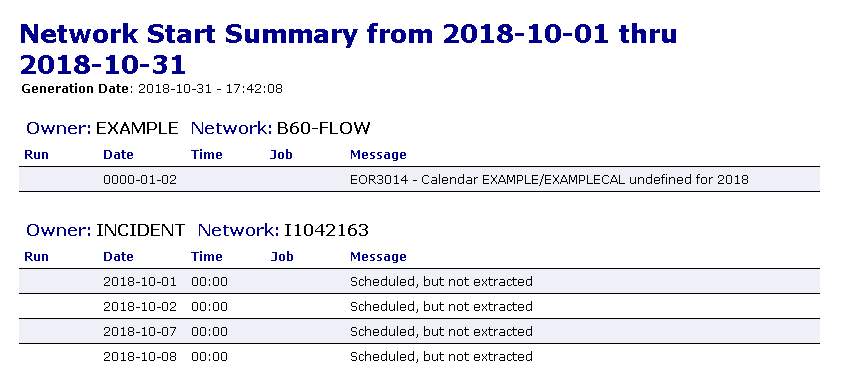Screen dimensions: 852x368
Task: Click the Date column header under B60-FLOW
Action: coord(118,154)
